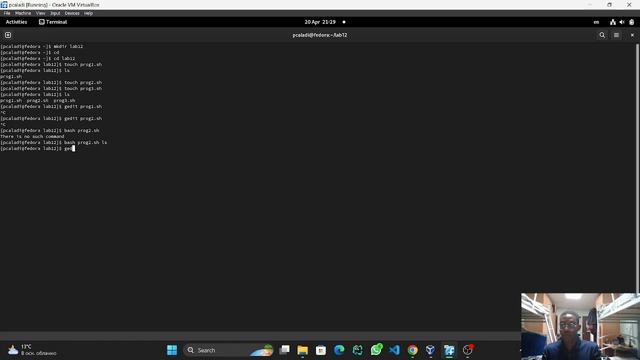The height and width of the screenshot is (360, 640).
Task: Click the webcam video thumbnail
Action: [x=580, y=326]
